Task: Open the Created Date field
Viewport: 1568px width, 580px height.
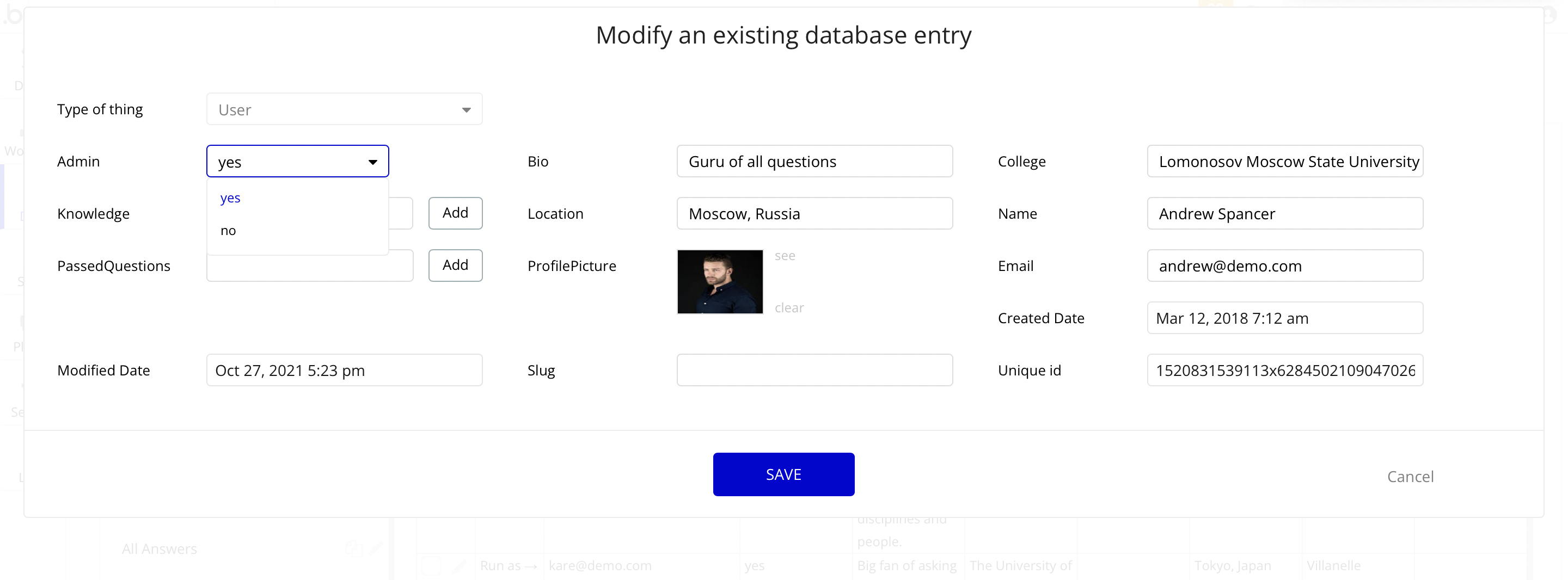Action: [1284, 318]
